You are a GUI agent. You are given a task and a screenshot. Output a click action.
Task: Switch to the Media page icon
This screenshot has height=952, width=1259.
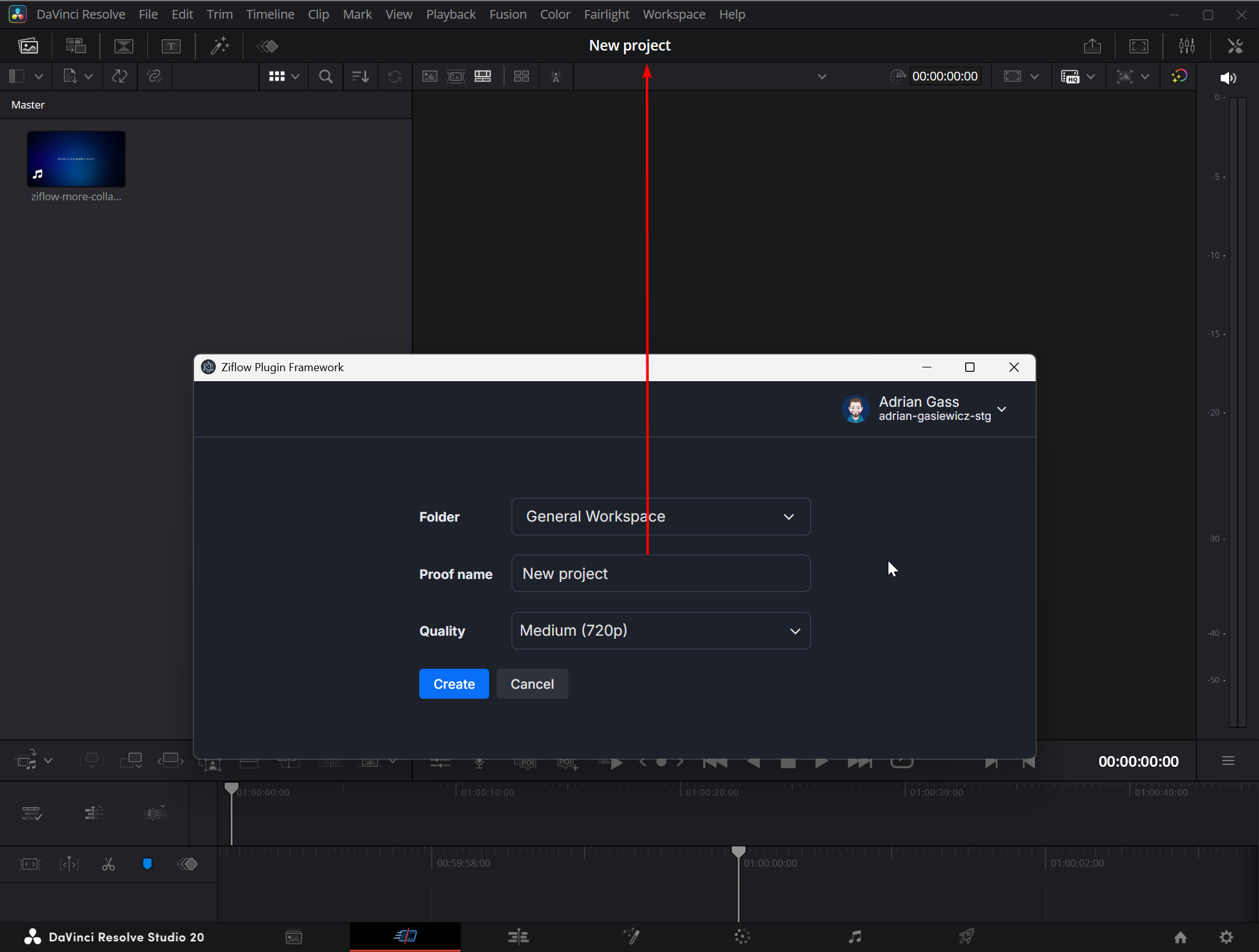tap(294, 937)
